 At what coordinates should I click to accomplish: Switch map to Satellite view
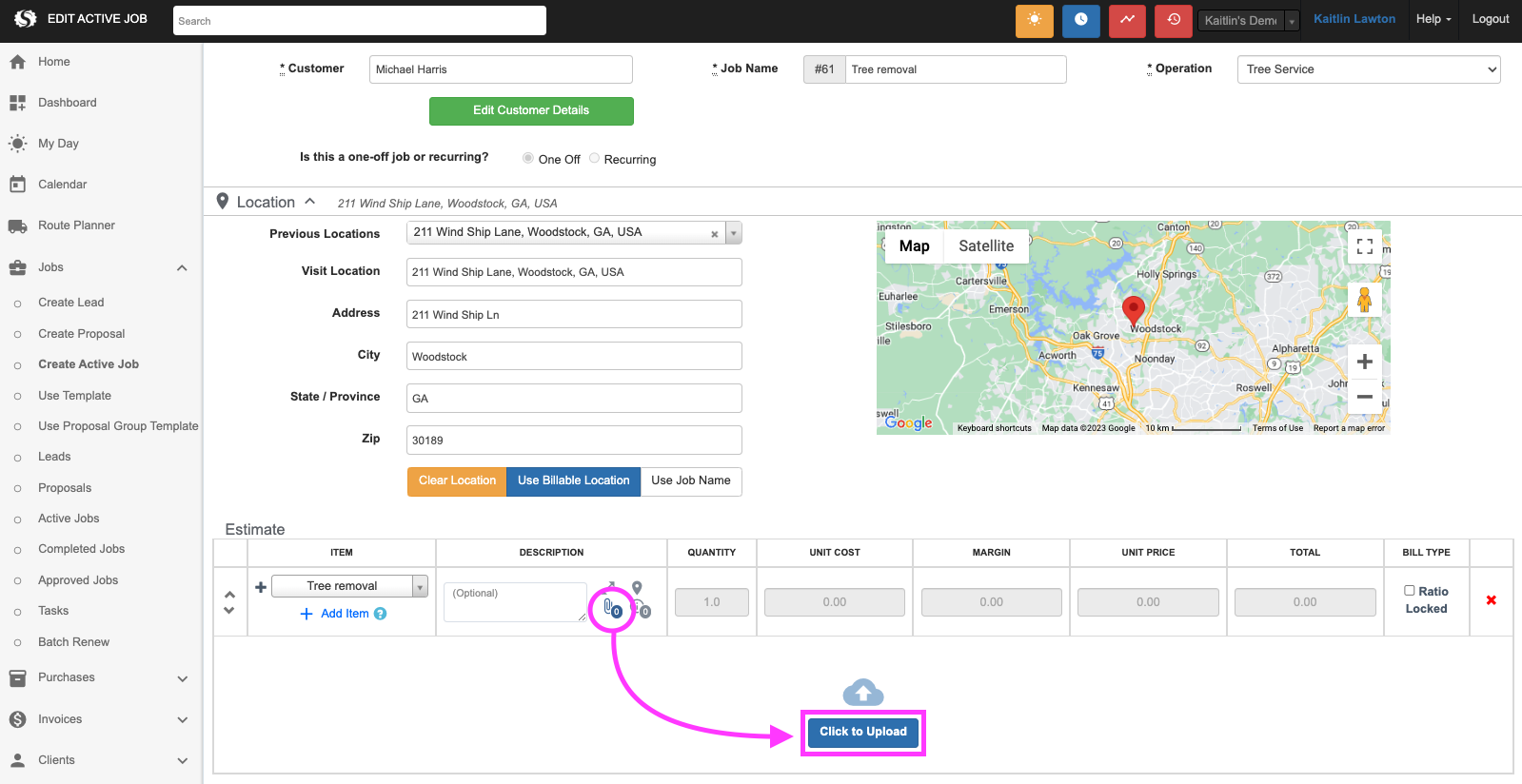pyautogui.click(x=985, y=246)
